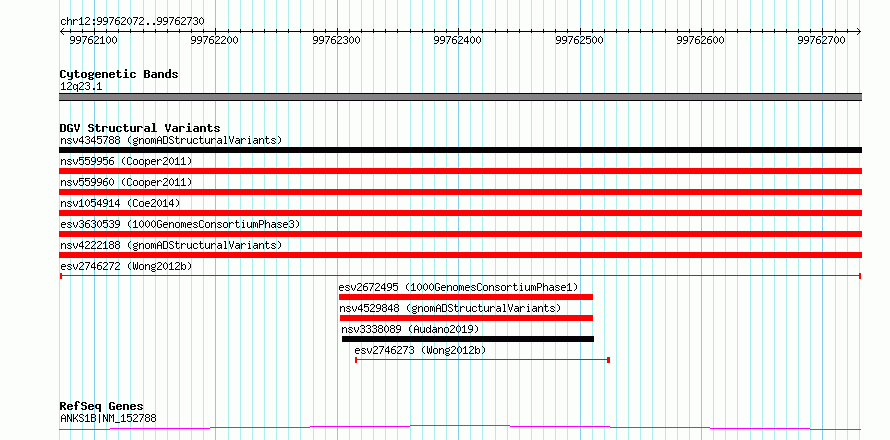Select the red nsv559956 variant bar

460,171
